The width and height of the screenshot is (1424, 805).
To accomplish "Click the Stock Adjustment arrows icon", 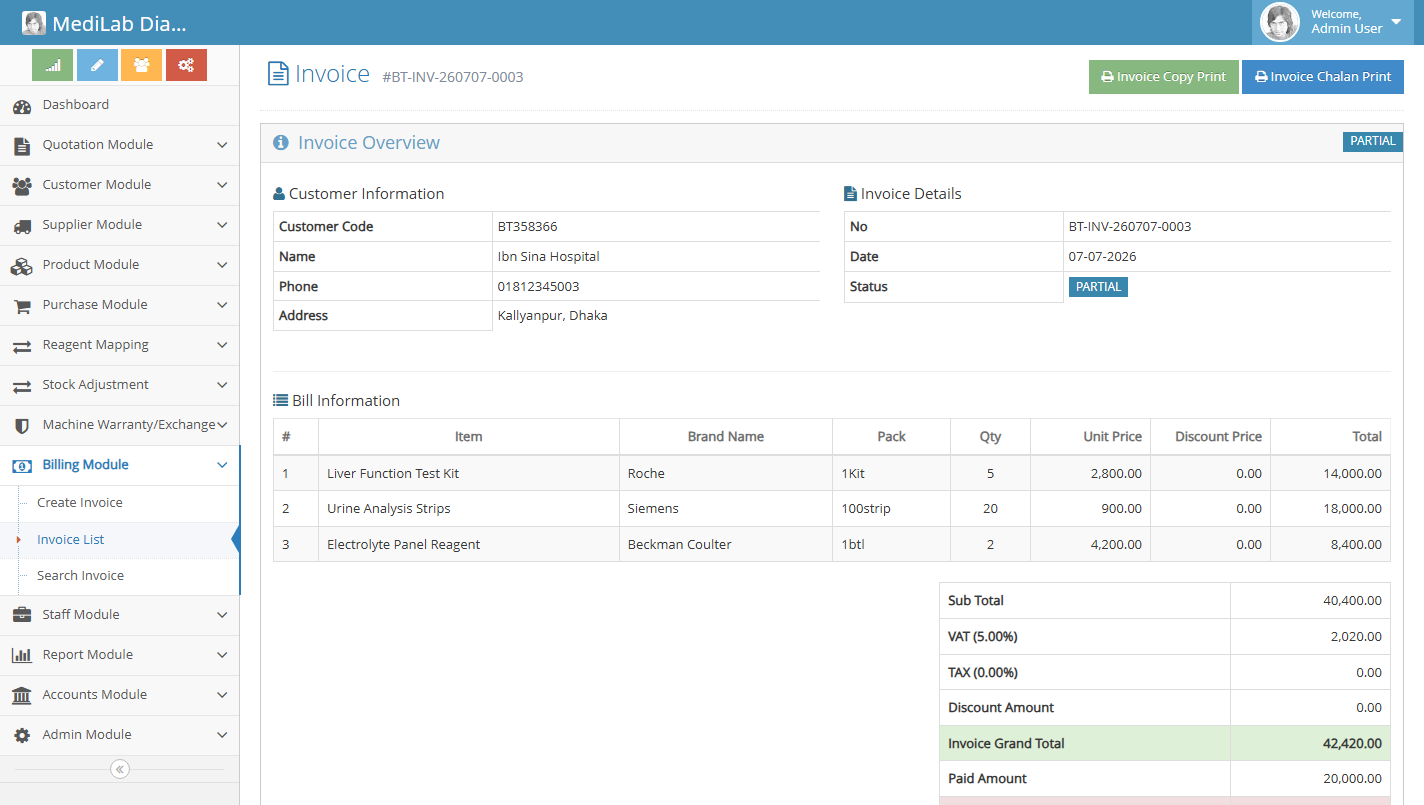I will [22, 386].
